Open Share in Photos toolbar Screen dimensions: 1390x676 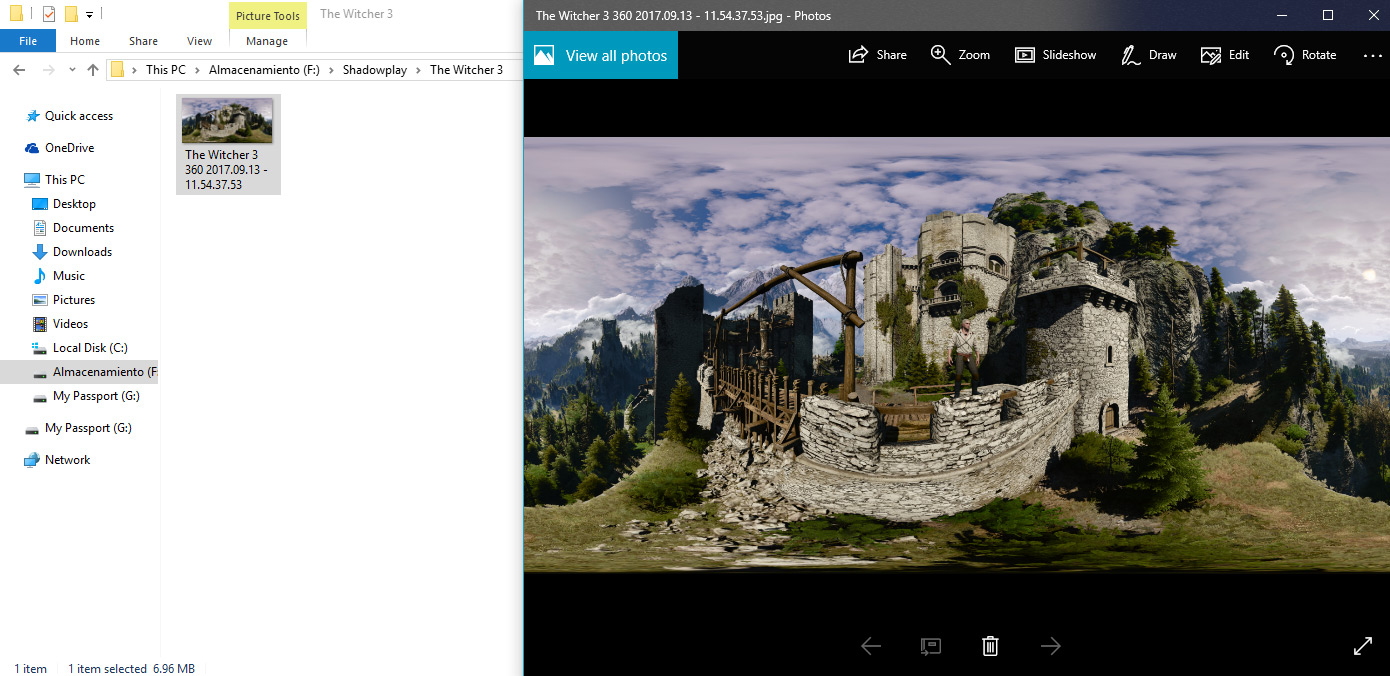(x=877, y=55)
